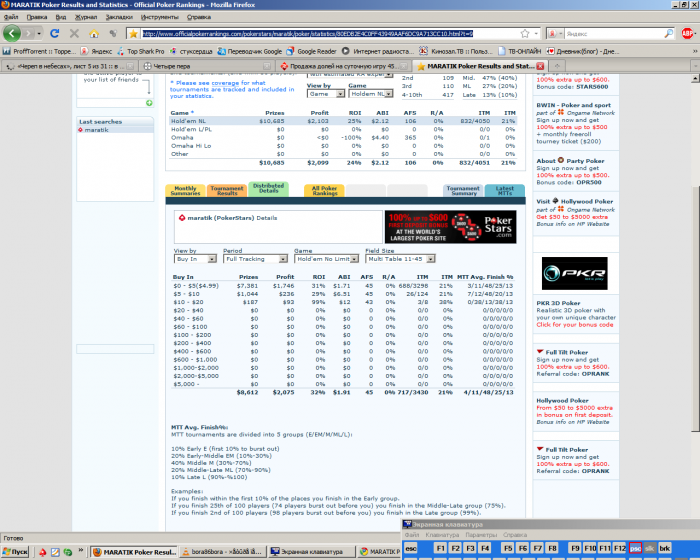Viewport: 700px width, 560px height.
Task: Expand the Period 'Full Tracking' dropdown
Action: pyautogui.click(x=254, y=258)
